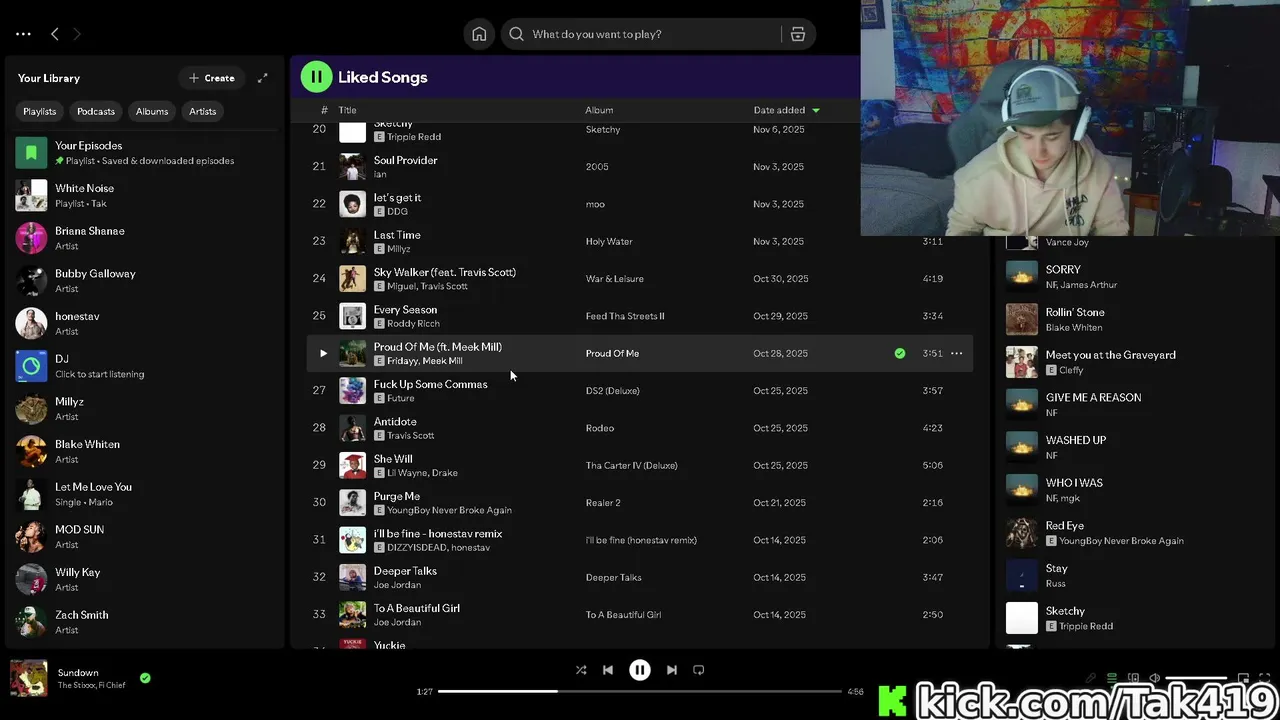Open Briana Shanae artist avatar
Image resolution: width=1280 pixels, height=720 pixels.
click(31, 238)
